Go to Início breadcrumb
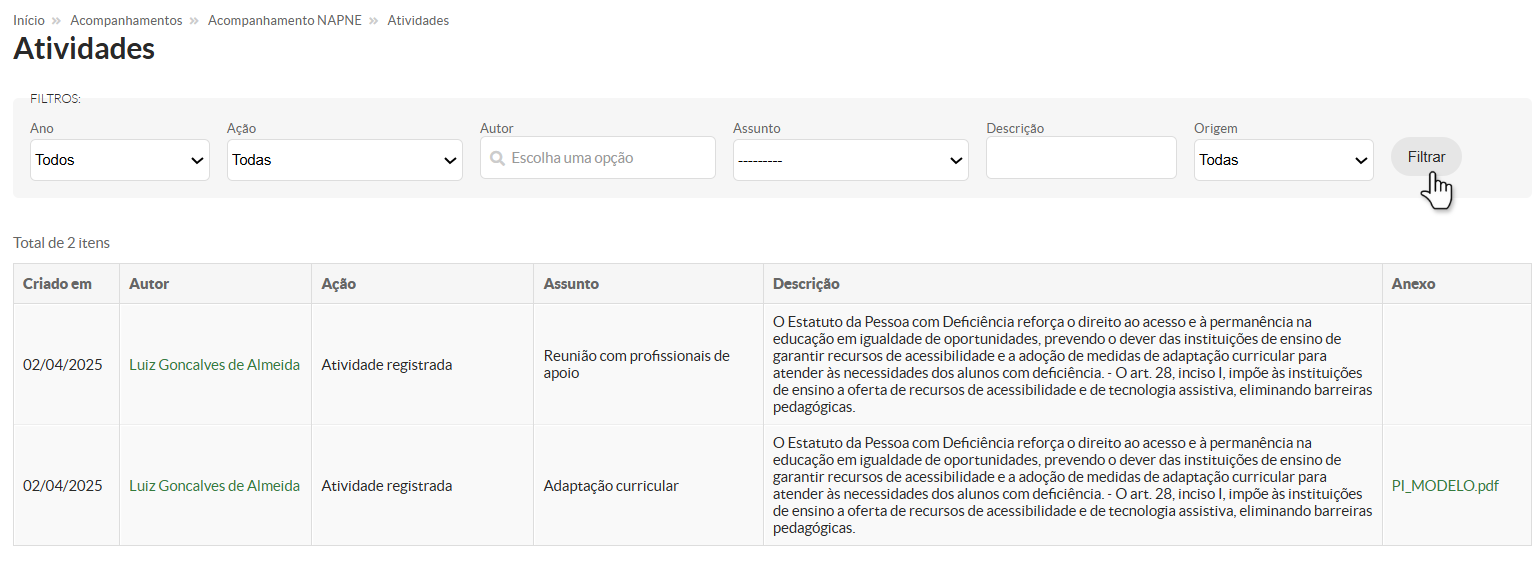This screenshot has height=562, width=1540. coord(29,20)
